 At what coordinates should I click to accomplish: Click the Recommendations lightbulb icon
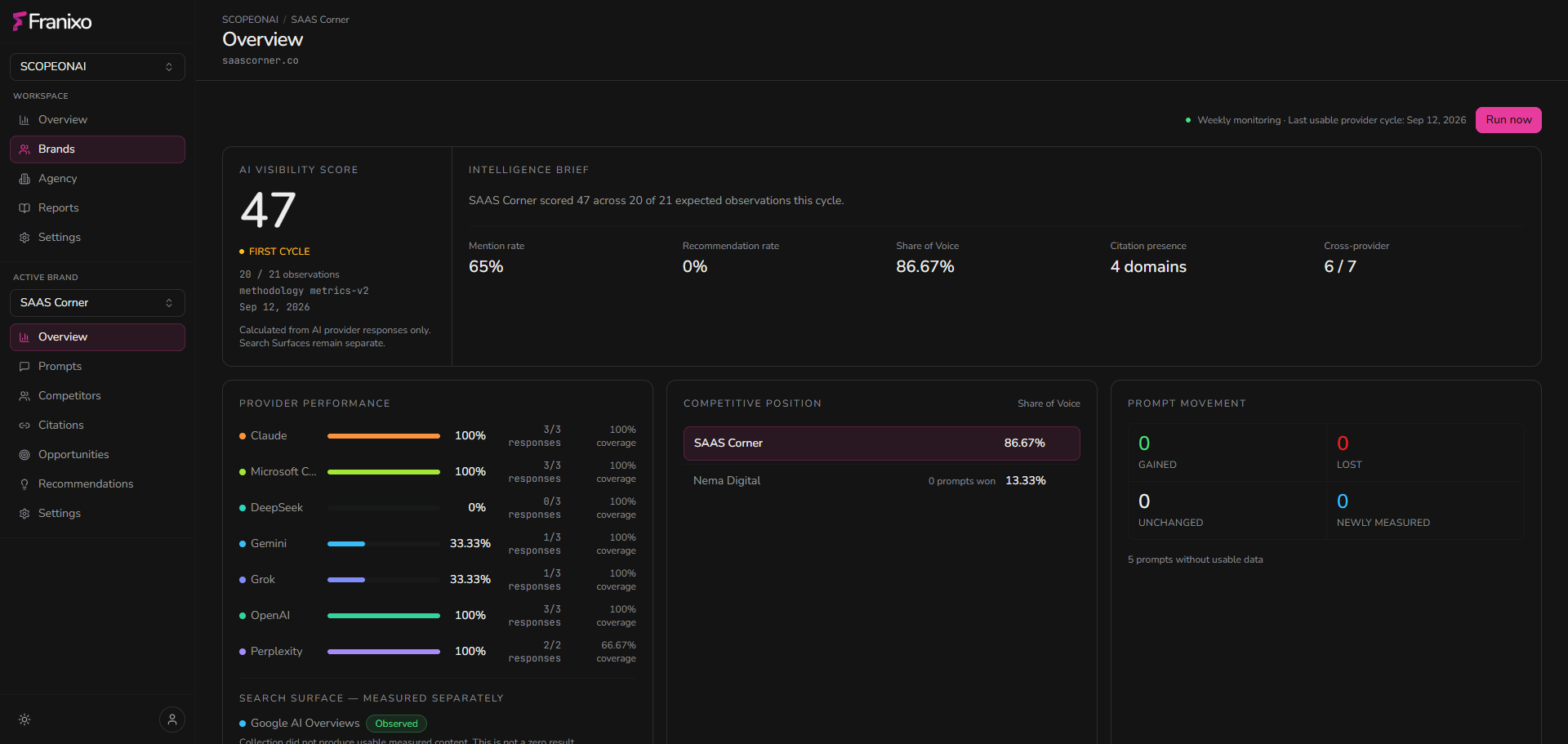click(x=24, y=484)
